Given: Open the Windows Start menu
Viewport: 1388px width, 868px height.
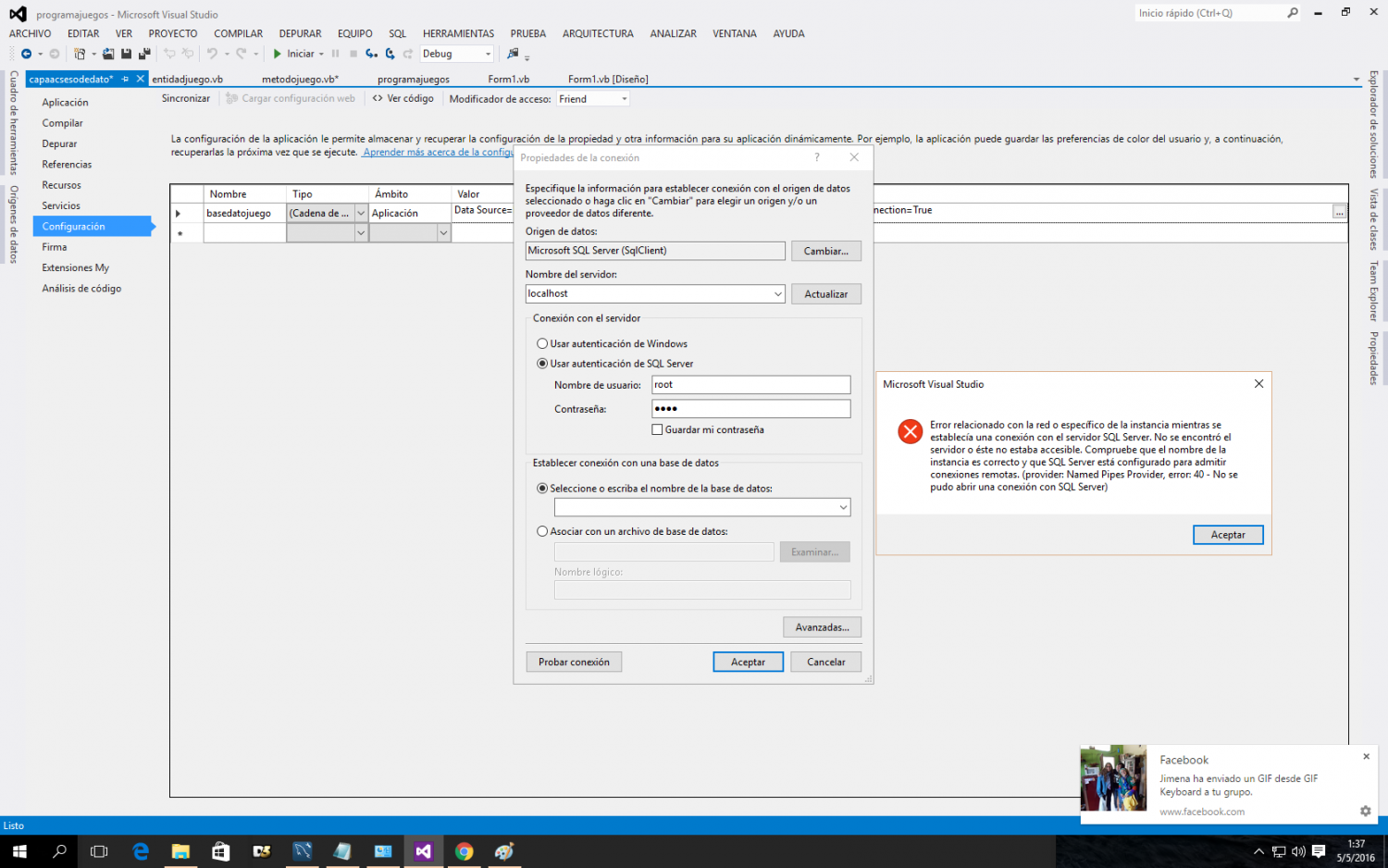Looking at the screenshot, I should tap(19, 851).
